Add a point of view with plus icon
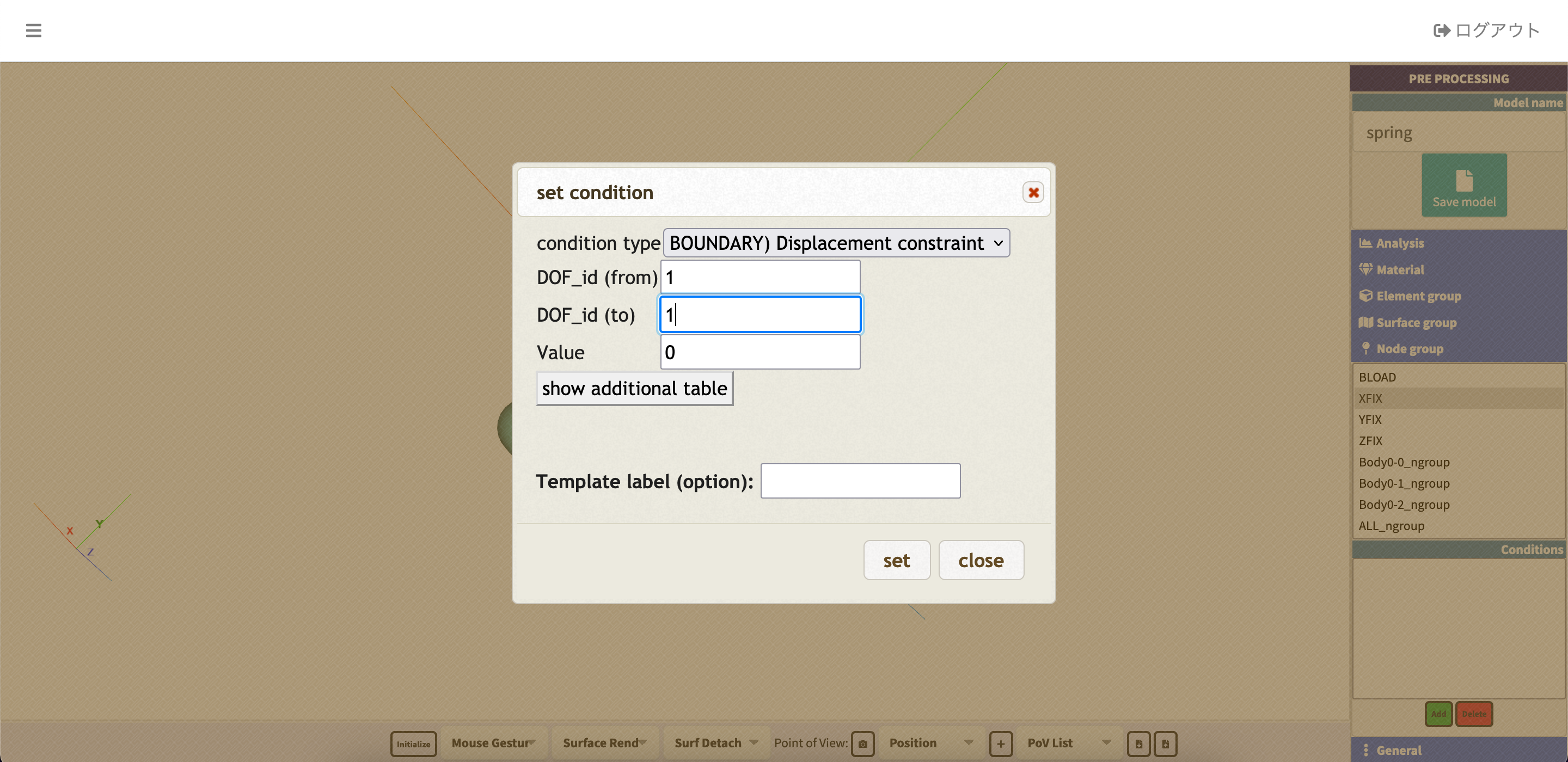This screenshot has width=1568, height=762. click(x=1000, y=743)
